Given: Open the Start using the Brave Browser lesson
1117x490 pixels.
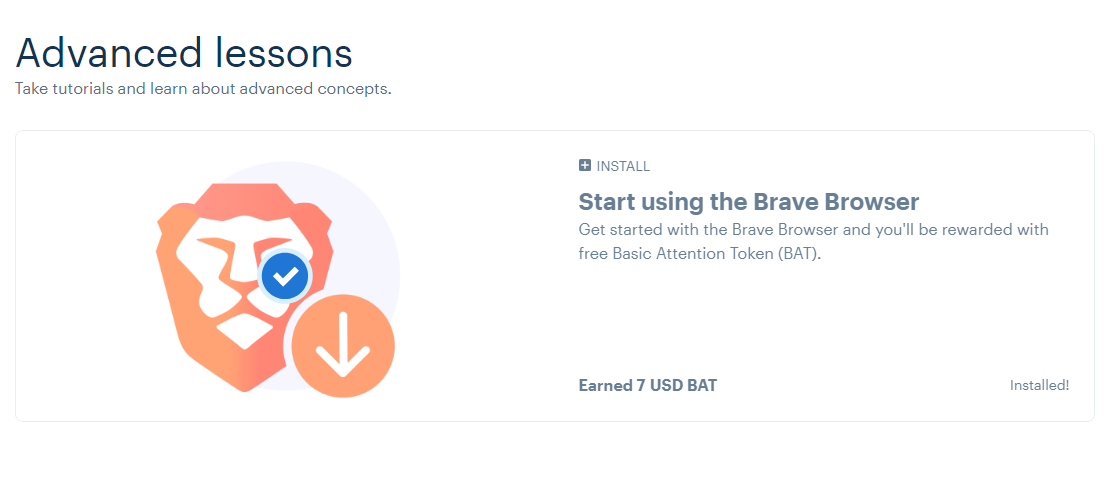Looking at the screenshot, I should click(x=749, y=202).
